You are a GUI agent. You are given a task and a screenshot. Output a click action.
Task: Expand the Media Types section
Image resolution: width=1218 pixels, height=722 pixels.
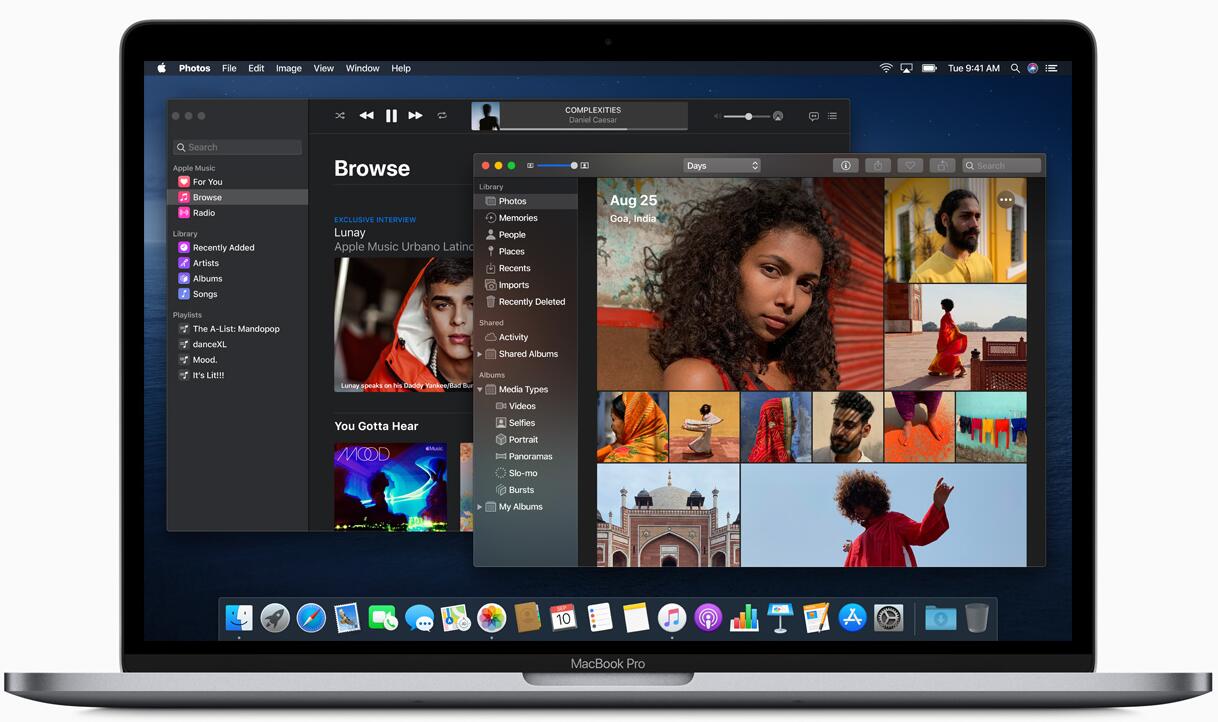482,389
